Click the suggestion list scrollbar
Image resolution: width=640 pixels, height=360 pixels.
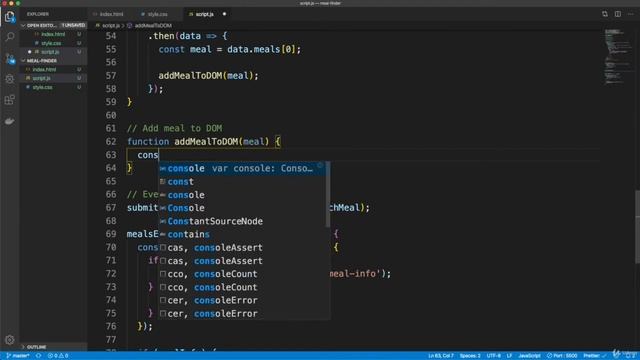click(x=328, y=194)
